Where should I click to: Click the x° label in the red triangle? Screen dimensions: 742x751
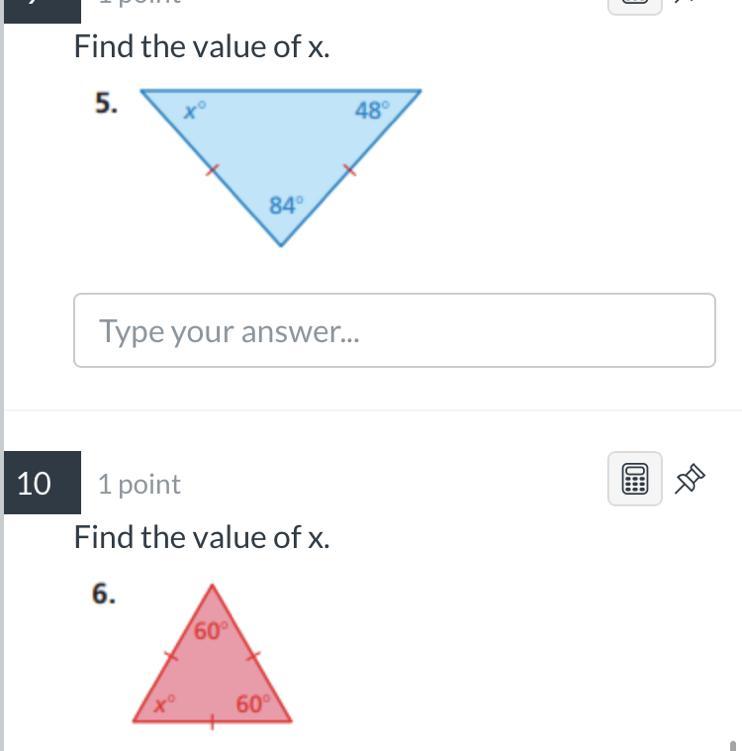[165, 704]
